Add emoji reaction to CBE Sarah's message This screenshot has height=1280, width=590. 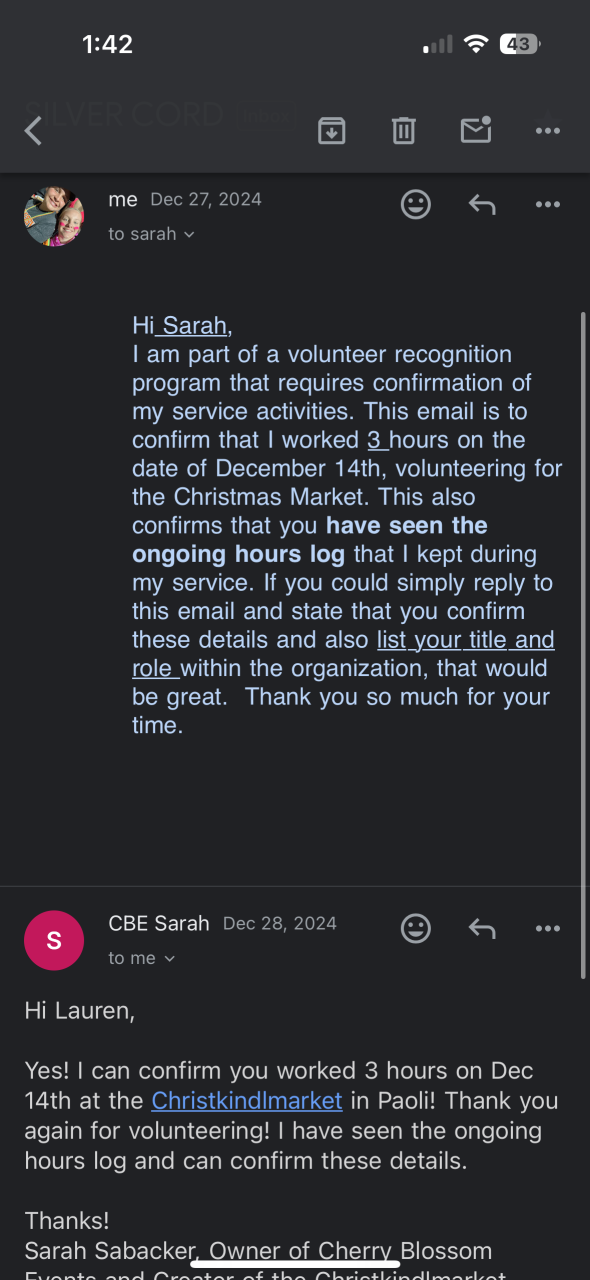pyautogui.click(x=416, y=928)
